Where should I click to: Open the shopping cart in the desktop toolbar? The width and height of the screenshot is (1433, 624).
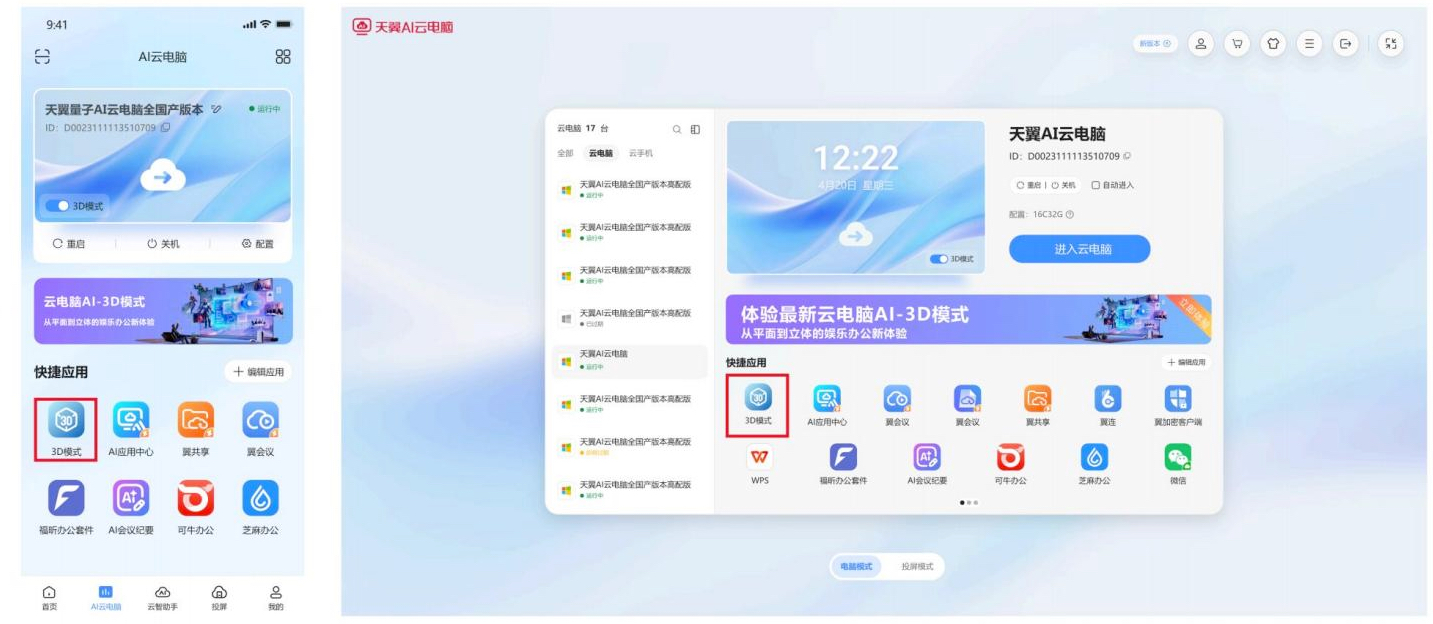click(x=1237, y=44)
